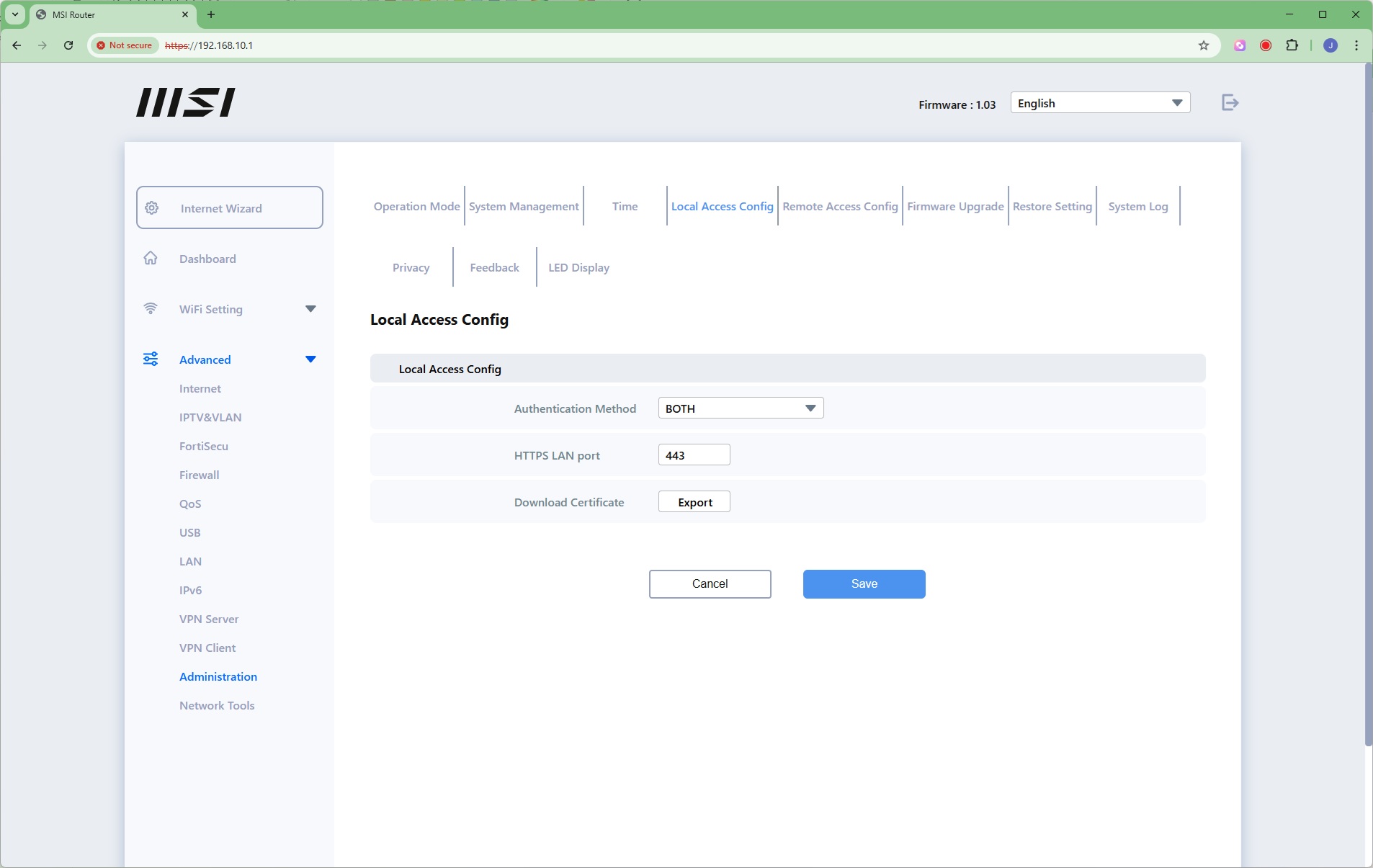
Task: Click the blue Save button
Action: pos(864,584)
